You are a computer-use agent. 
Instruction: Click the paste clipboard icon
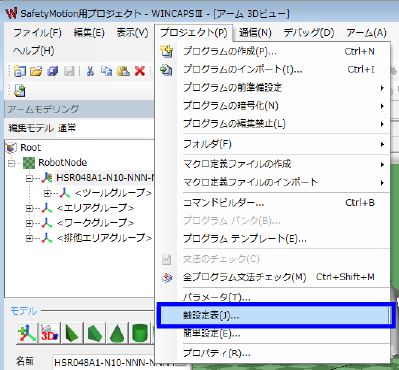click(x=123, y=71)
